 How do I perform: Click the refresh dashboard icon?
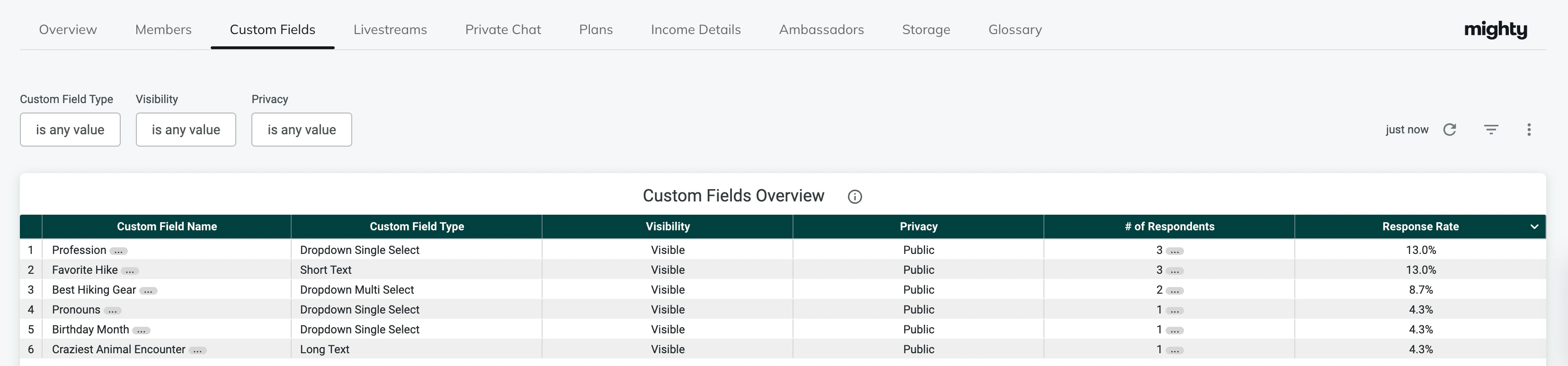coord(1449,130)
